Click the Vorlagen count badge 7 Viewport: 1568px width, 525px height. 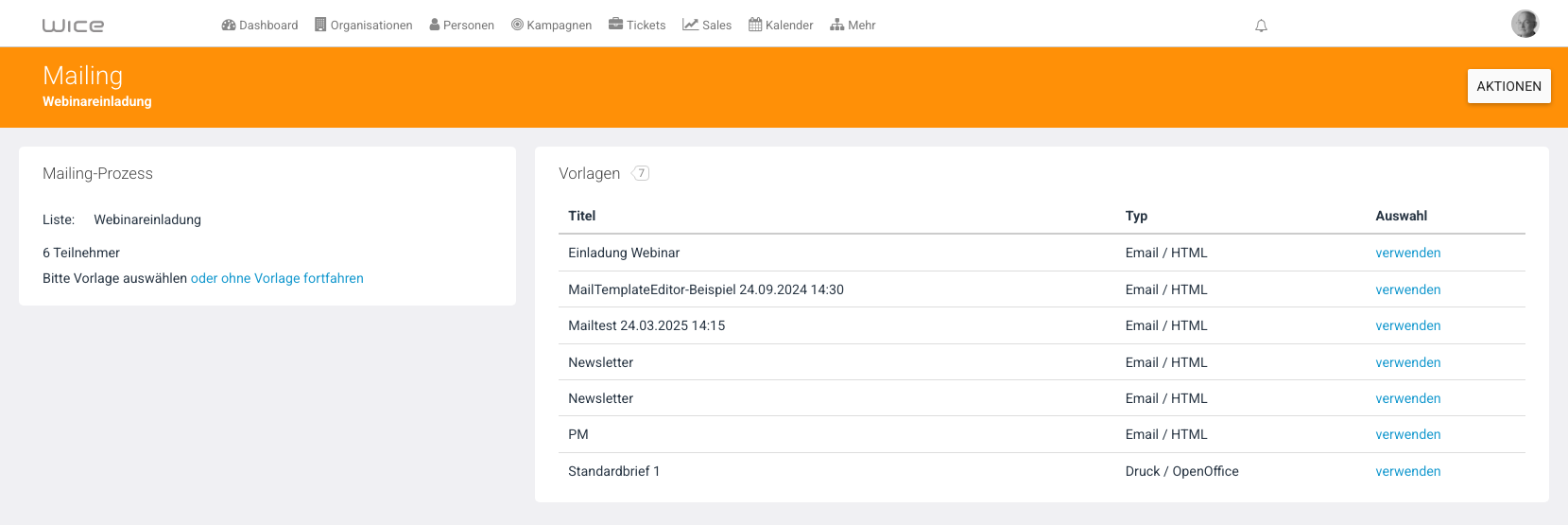pyautogui.click(x=641, y=173)
